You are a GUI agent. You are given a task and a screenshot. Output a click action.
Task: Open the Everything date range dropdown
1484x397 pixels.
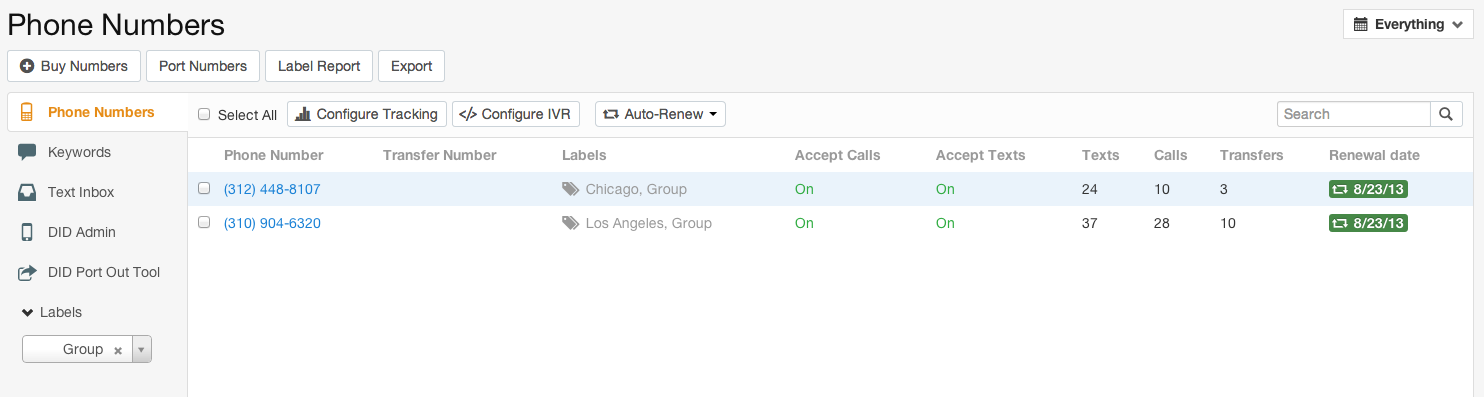[1408, 24]
